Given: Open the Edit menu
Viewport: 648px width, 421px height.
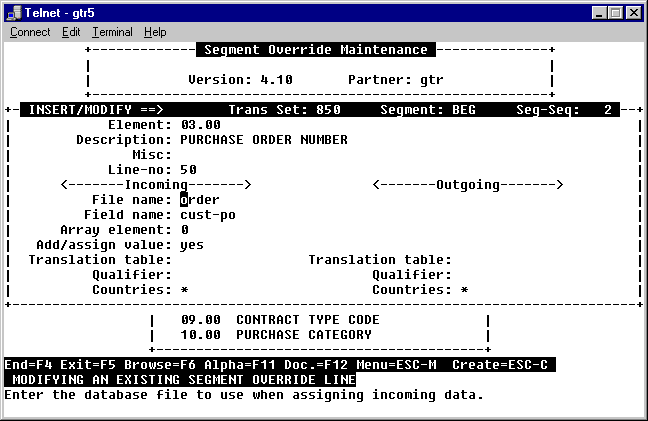Looking at the screenshot, I should coord(71,32).
